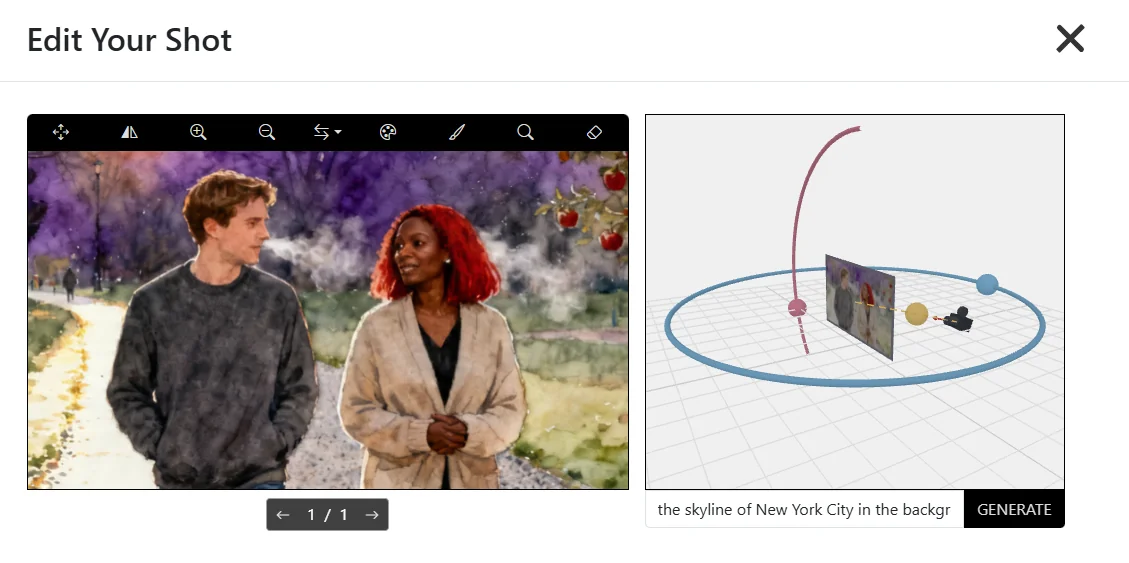Image resolution: width=1129 pixels, height=563 pixels.
Task: Go to the previous image arrow
Action: 282,515
